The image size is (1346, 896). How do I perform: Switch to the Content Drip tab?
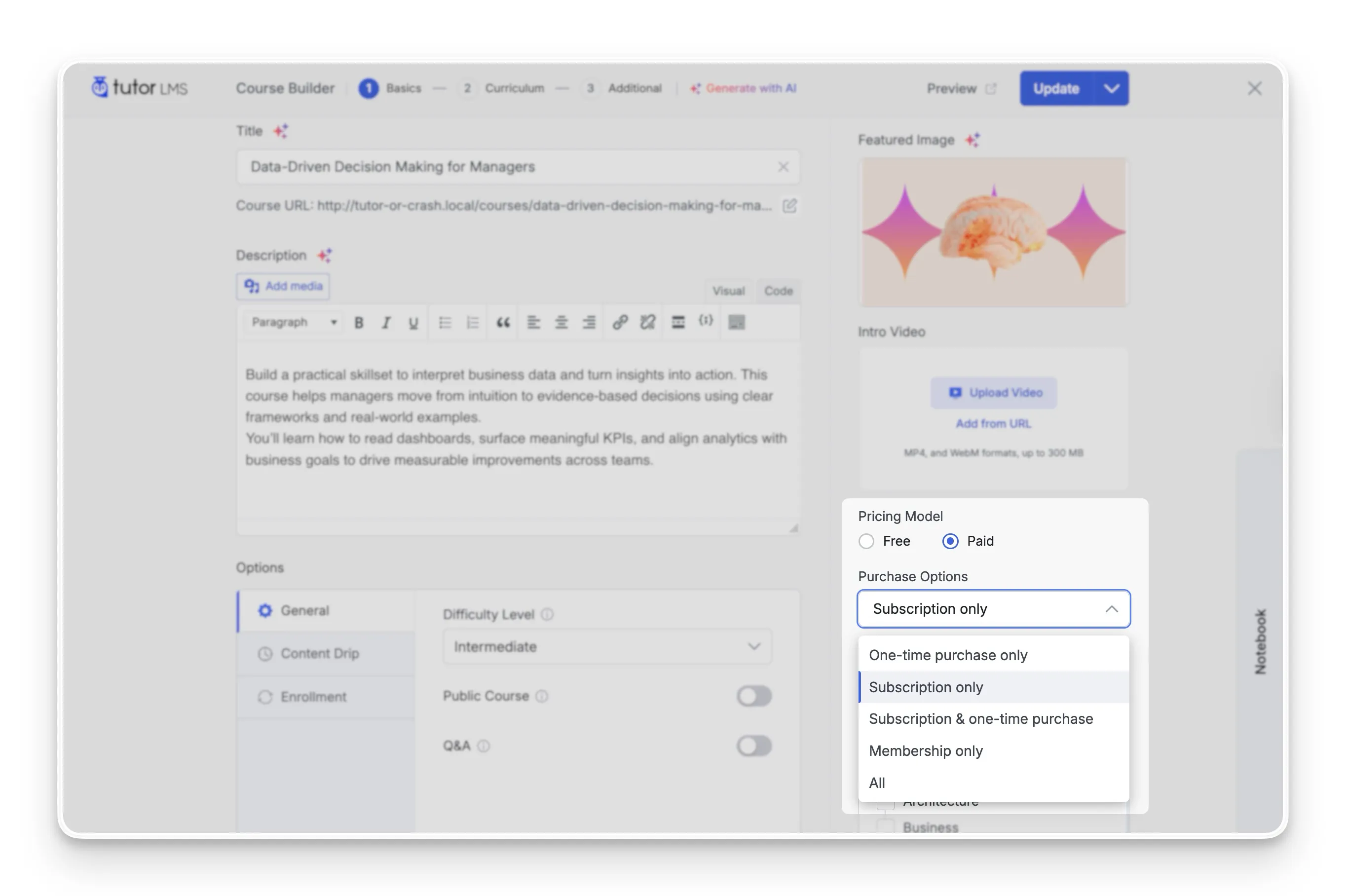click(x=319, y=654)
